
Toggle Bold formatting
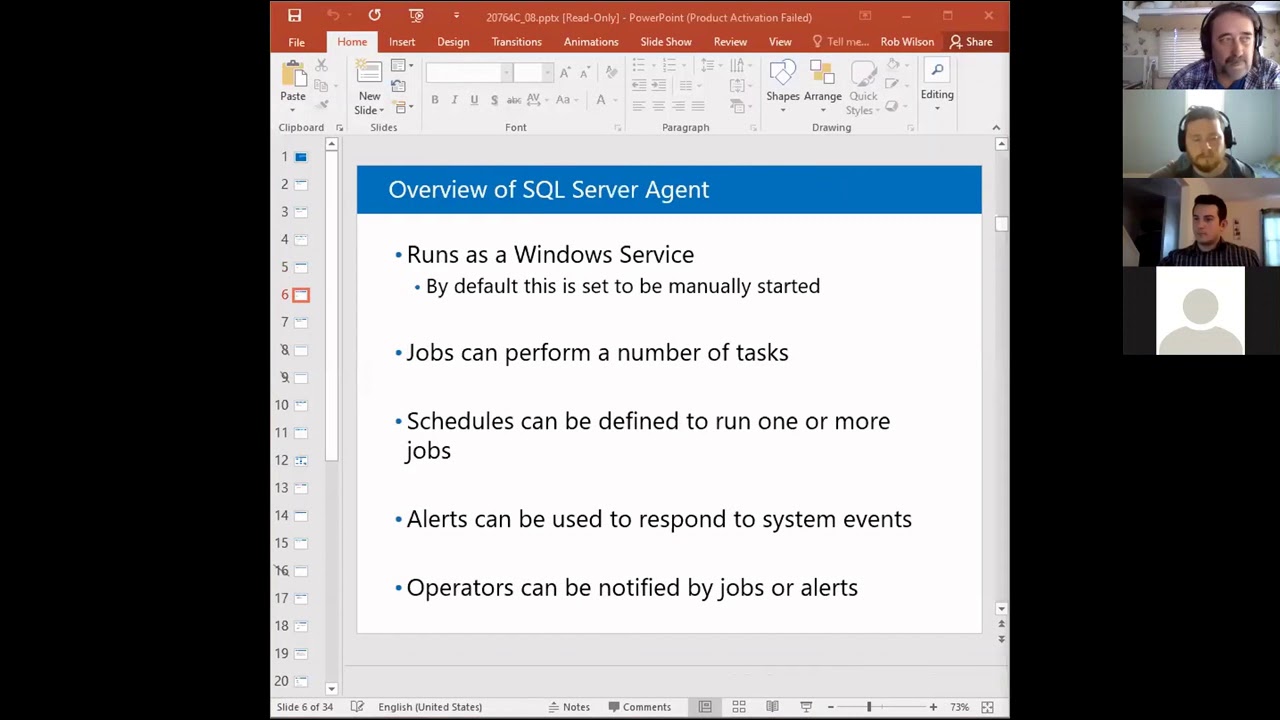435,100
